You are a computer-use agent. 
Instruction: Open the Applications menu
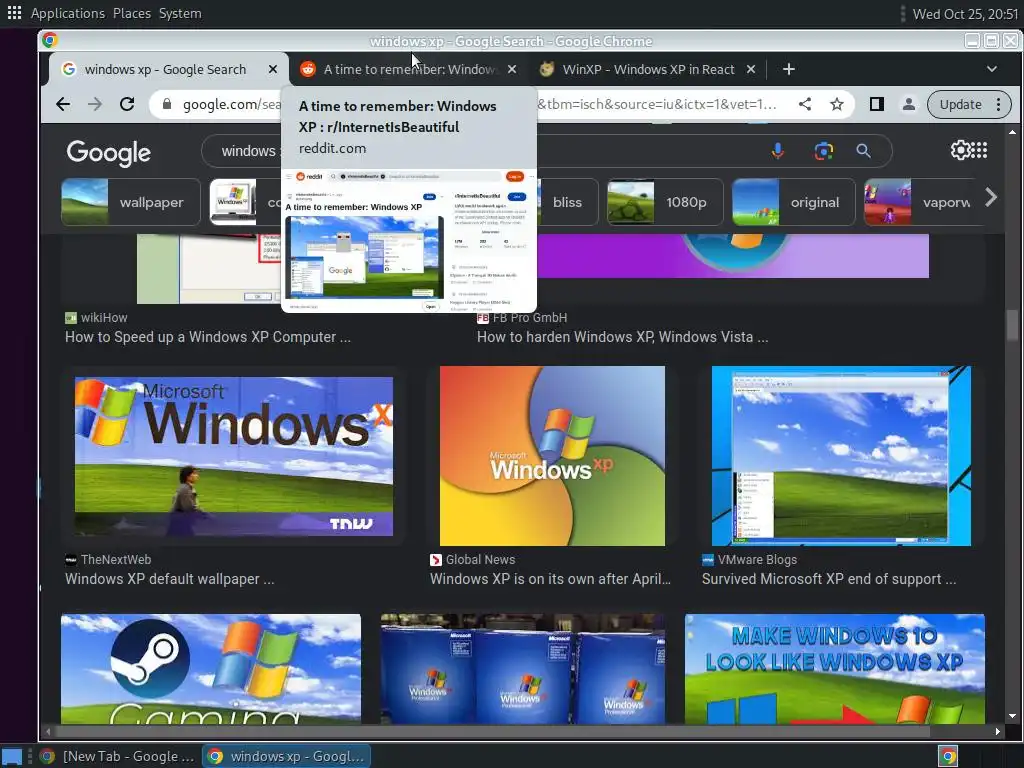[x=67, y=13]
